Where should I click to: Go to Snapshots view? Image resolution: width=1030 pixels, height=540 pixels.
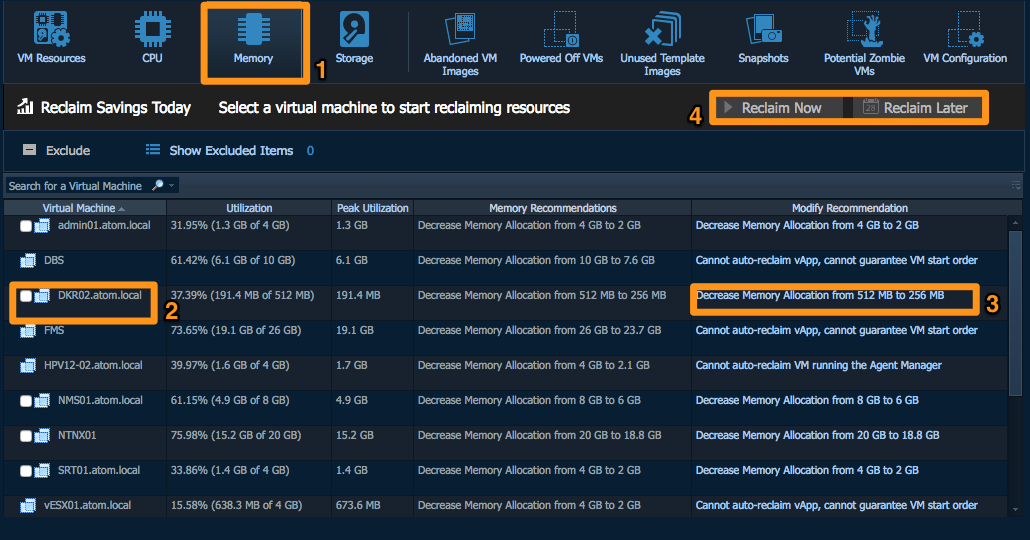[763, 40]
